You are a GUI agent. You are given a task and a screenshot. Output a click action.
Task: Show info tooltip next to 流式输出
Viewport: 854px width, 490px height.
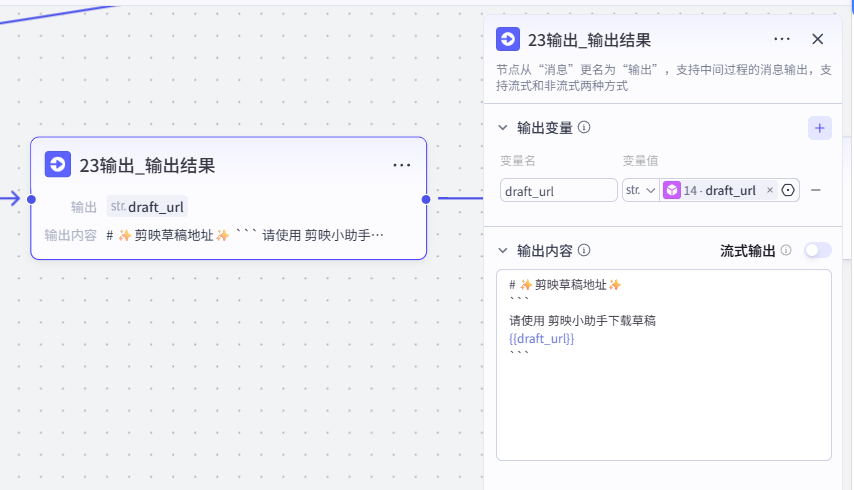click(785, 250)
